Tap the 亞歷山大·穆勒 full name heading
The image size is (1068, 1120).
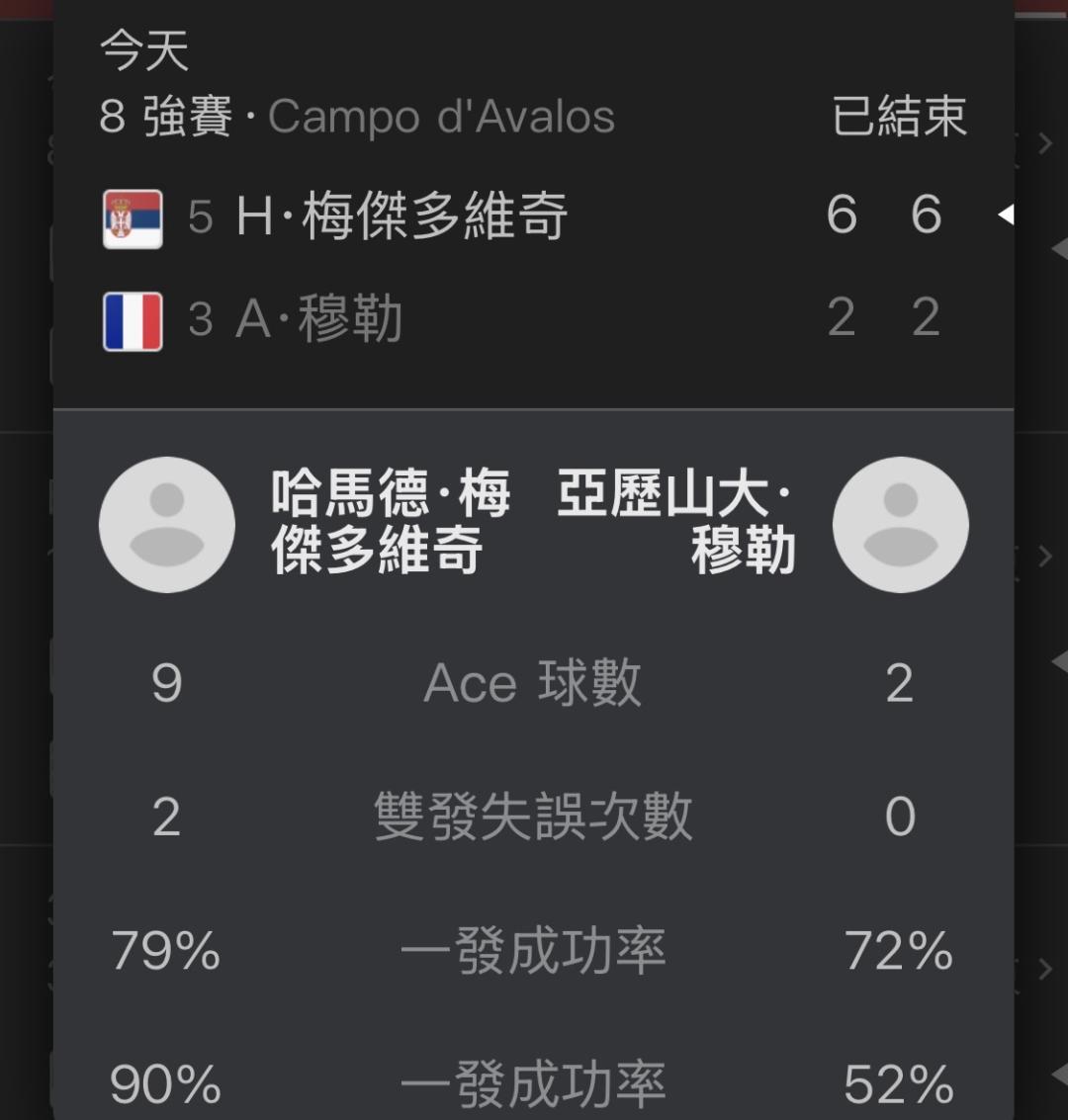click(676, 522)
